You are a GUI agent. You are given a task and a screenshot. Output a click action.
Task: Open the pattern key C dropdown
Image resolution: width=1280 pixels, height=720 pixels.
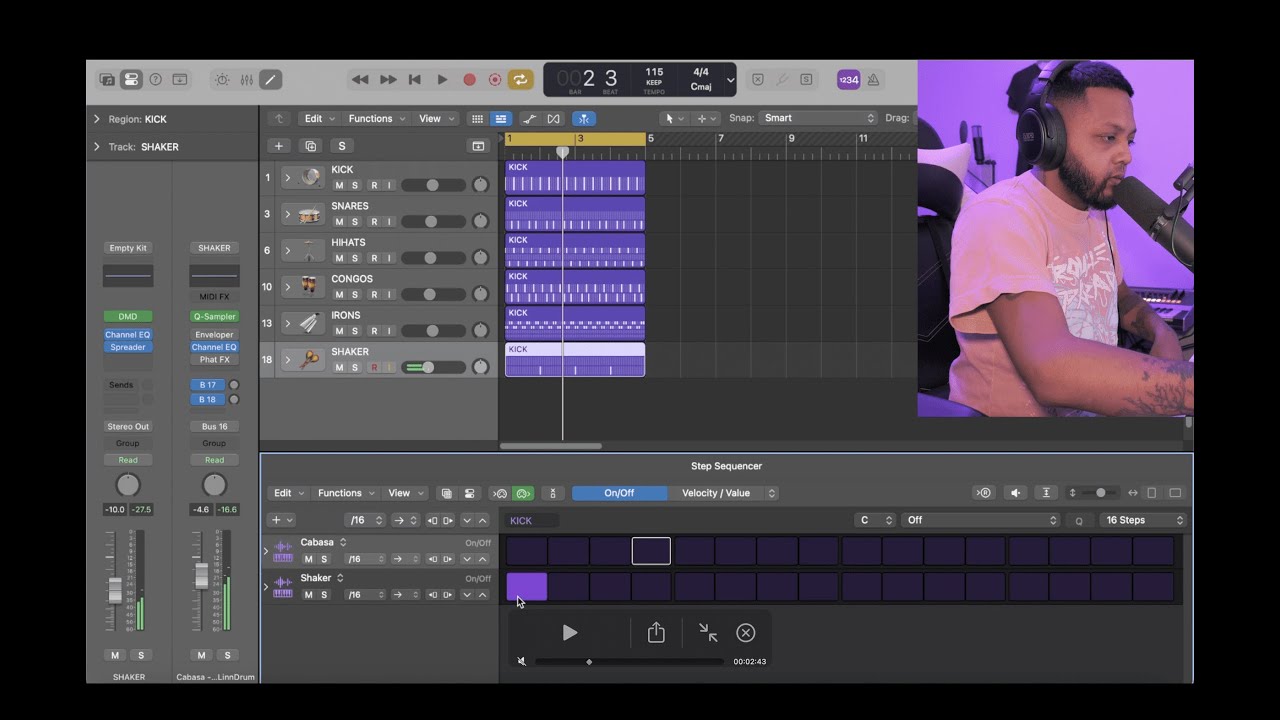tap(875, 520)
